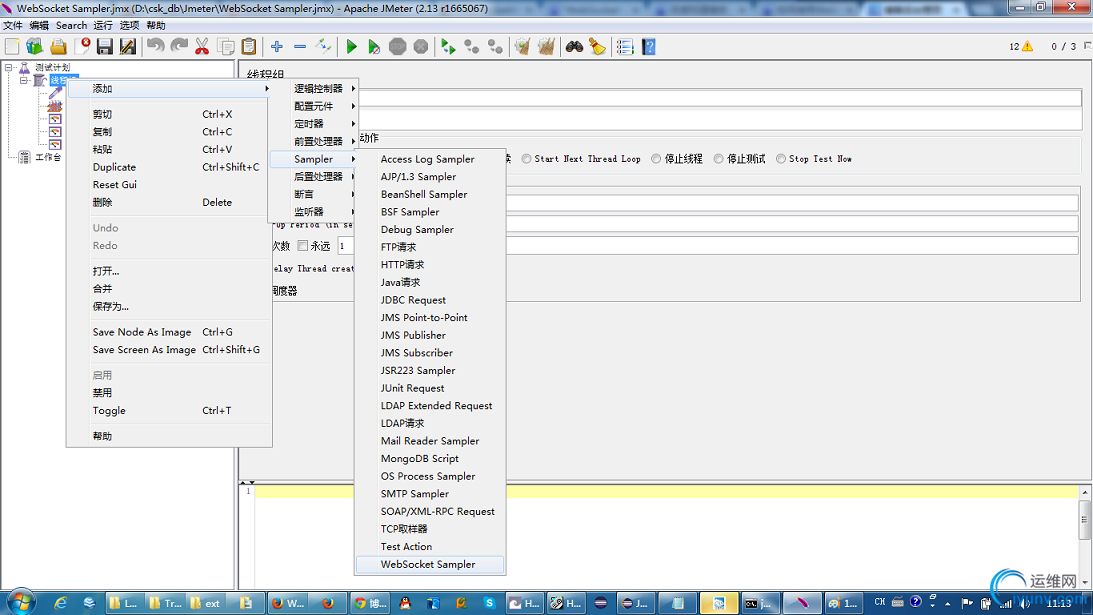Screen dimensions: 1093x615
Task: Click the Close test plan icon
Action: (82, 47)
